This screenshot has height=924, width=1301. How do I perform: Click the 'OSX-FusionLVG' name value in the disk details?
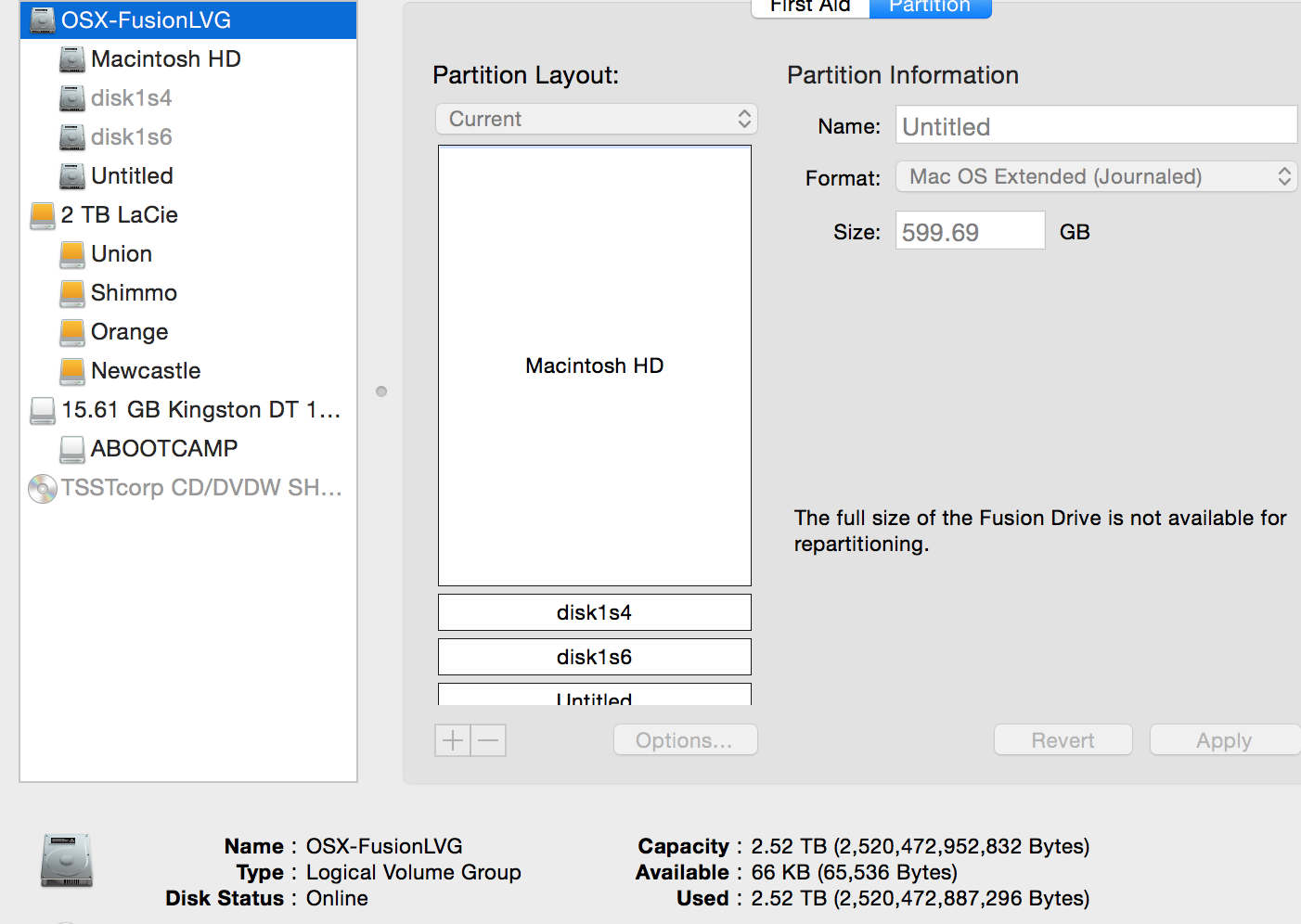tap(384, 846)
